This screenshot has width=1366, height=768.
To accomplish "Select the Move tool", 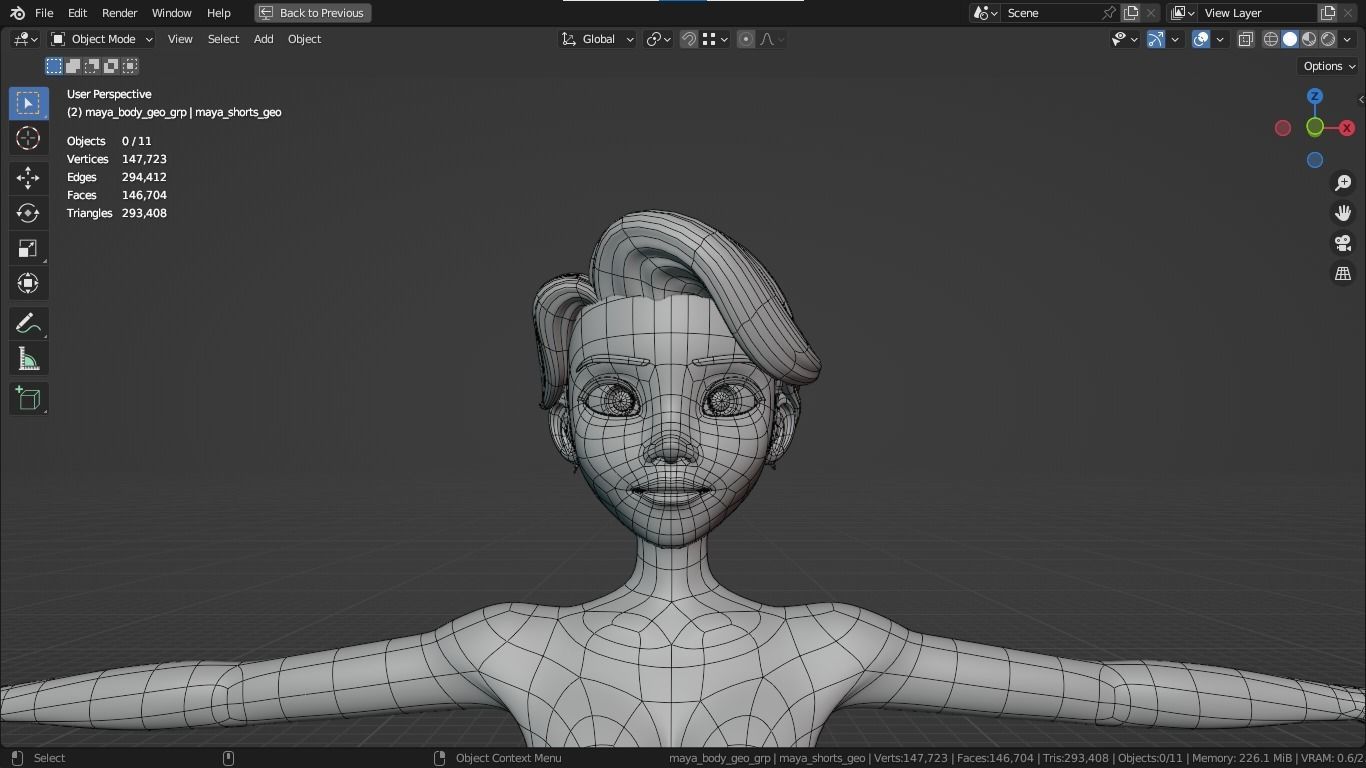I will pos(28,178).
